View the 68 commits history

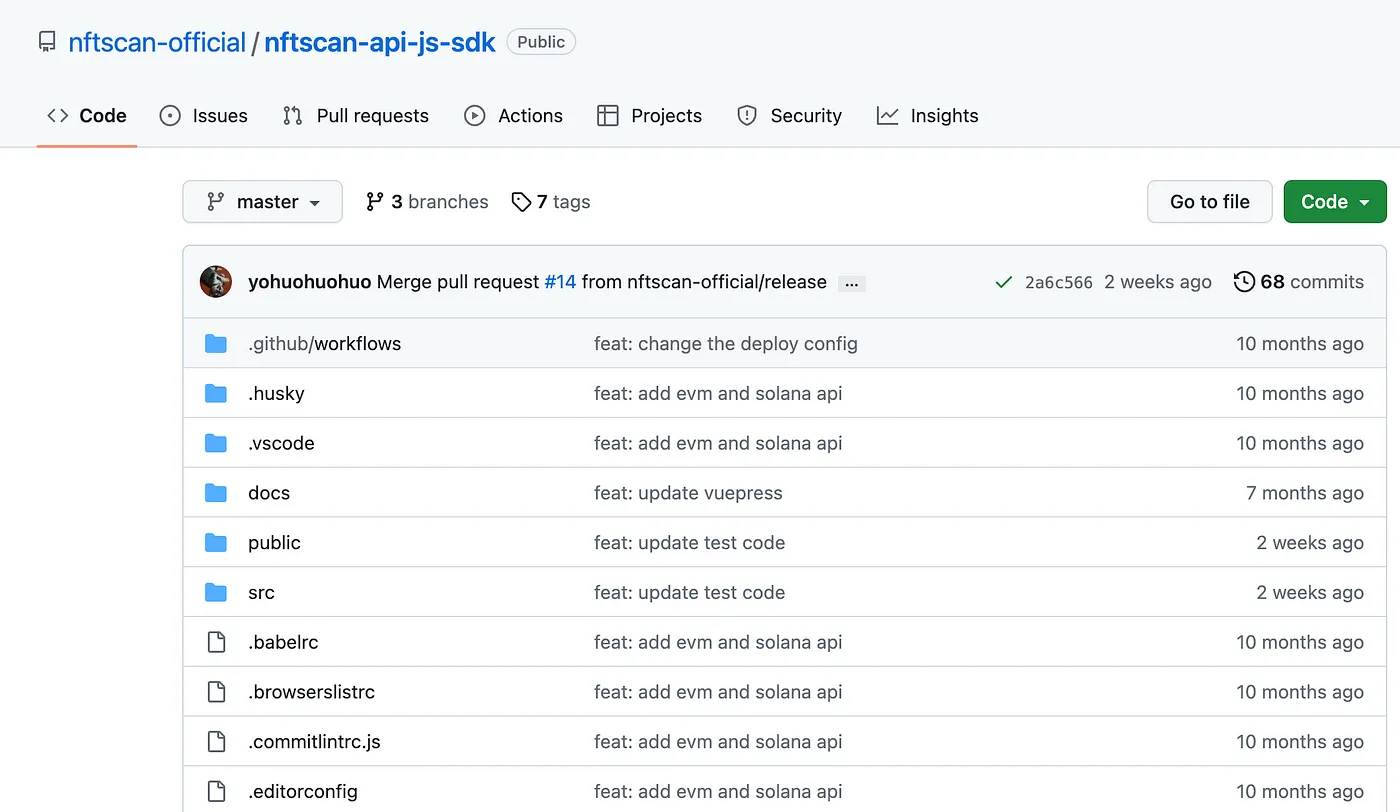click(1299, 282)
